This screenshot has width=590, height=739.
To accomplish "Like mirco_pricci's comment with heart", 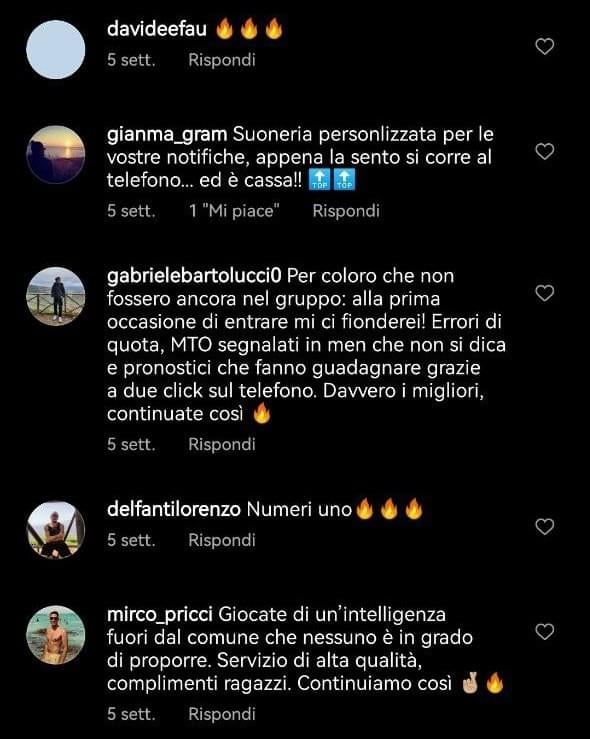I will point(545,632).
